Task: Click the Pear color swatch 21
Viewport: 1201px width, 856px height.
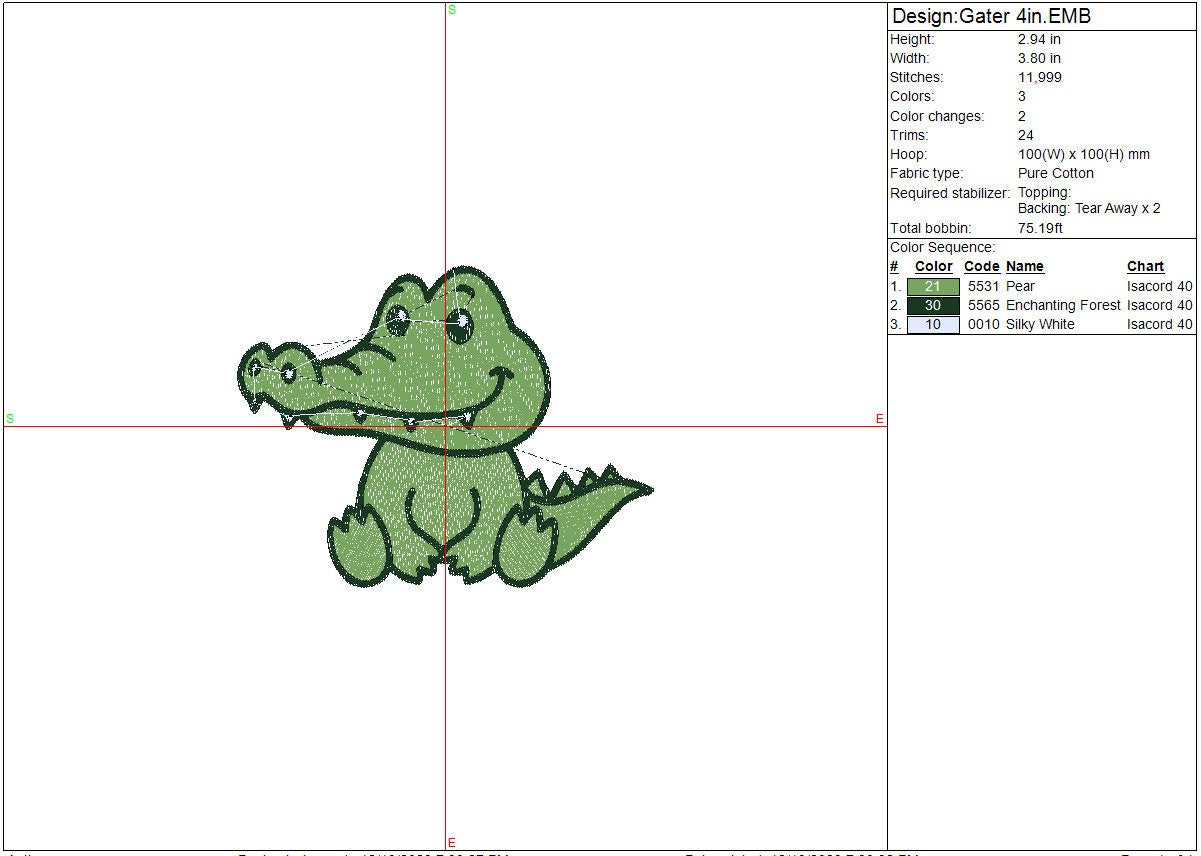Action: (x=932, y=287)
